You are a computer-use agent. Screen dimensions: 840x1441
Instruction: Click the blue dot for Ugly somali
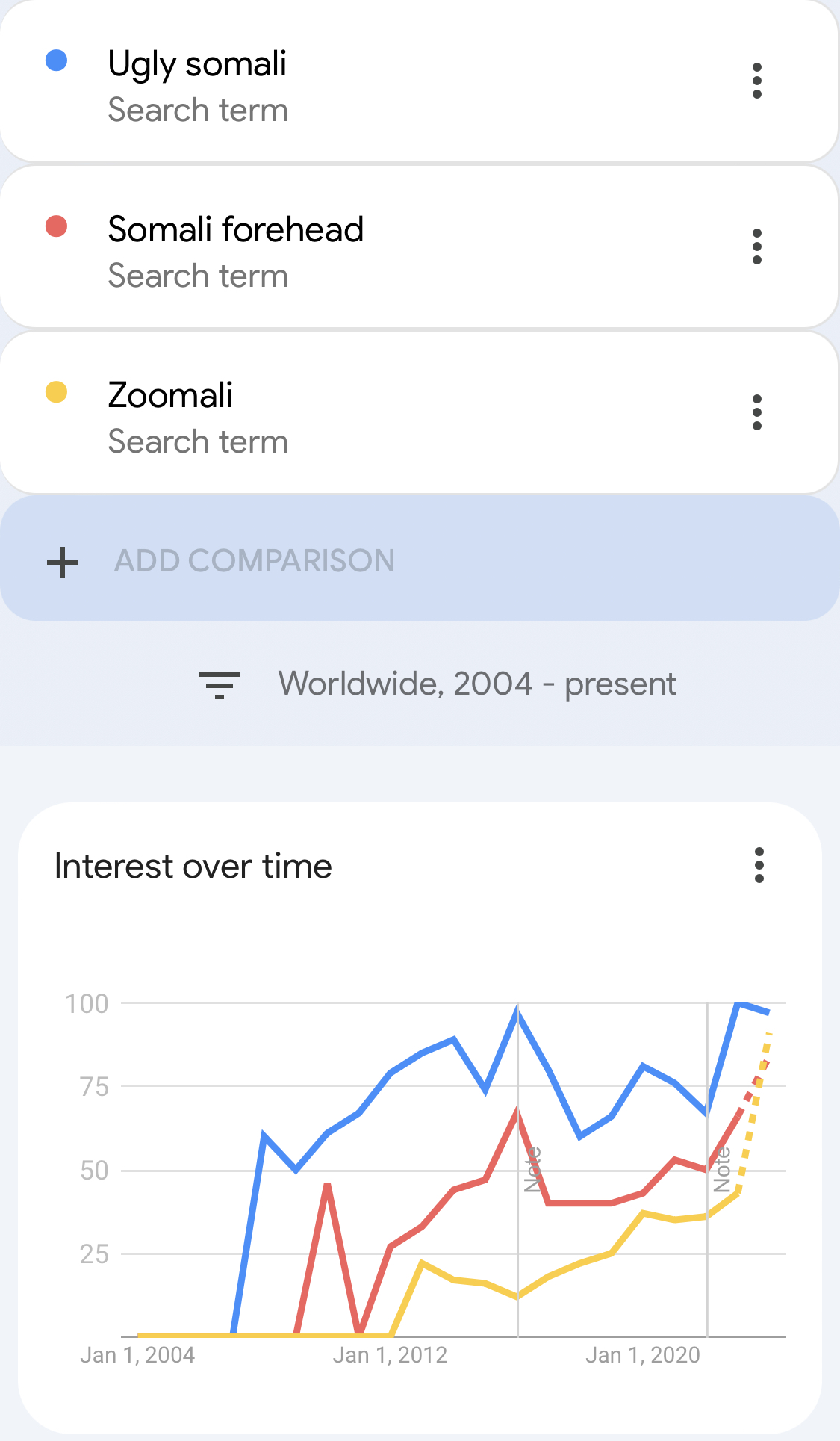pyautogui.click(x=57, y=61)
